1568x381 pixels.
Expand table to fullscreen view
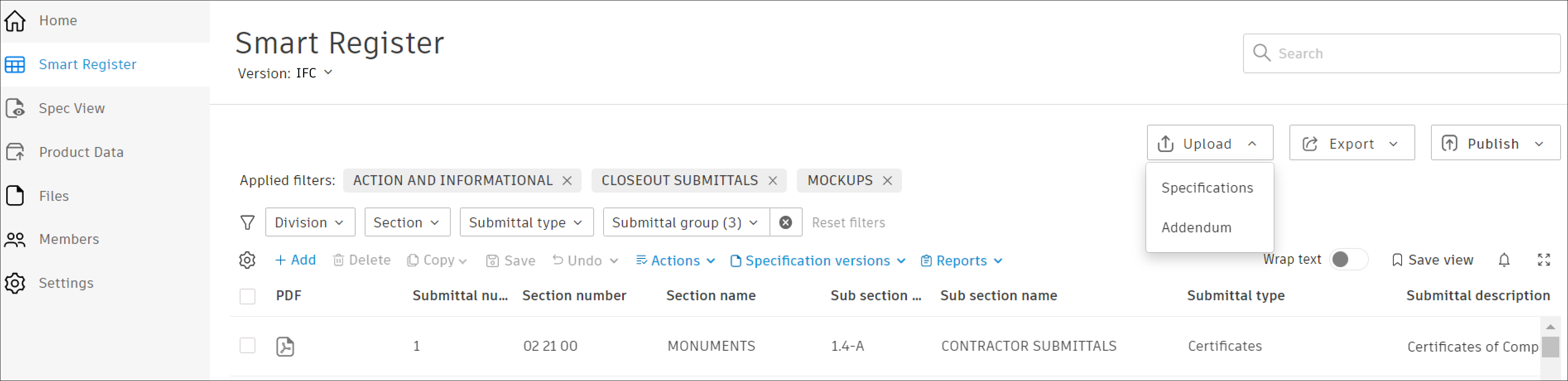point(1543,260)
